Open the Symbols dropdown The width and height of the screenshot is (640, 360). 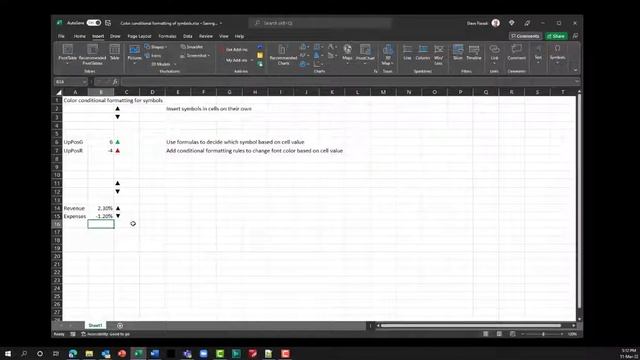pos(557,54)
